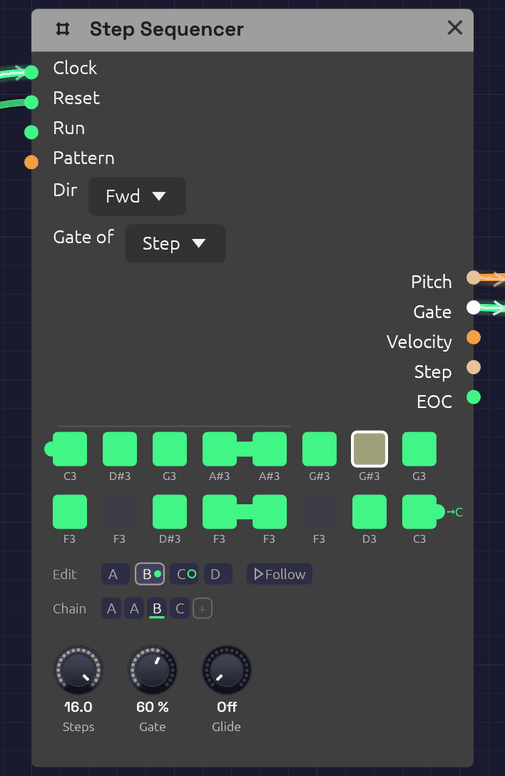Click the 60 % gate value
Image resolution: width=505 pixels, height=776 pixels.
click(152, 707)
